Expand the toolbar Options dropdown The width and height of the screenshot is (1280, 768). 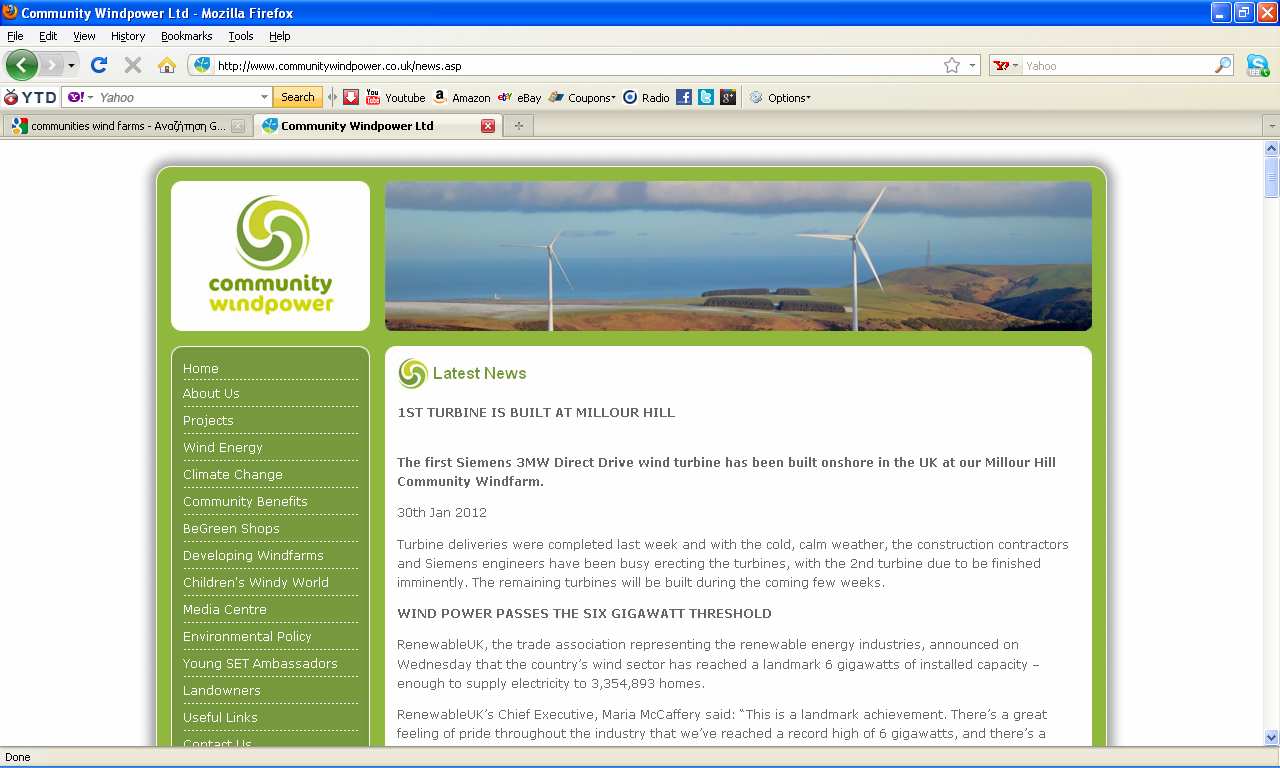click(780, 97)
